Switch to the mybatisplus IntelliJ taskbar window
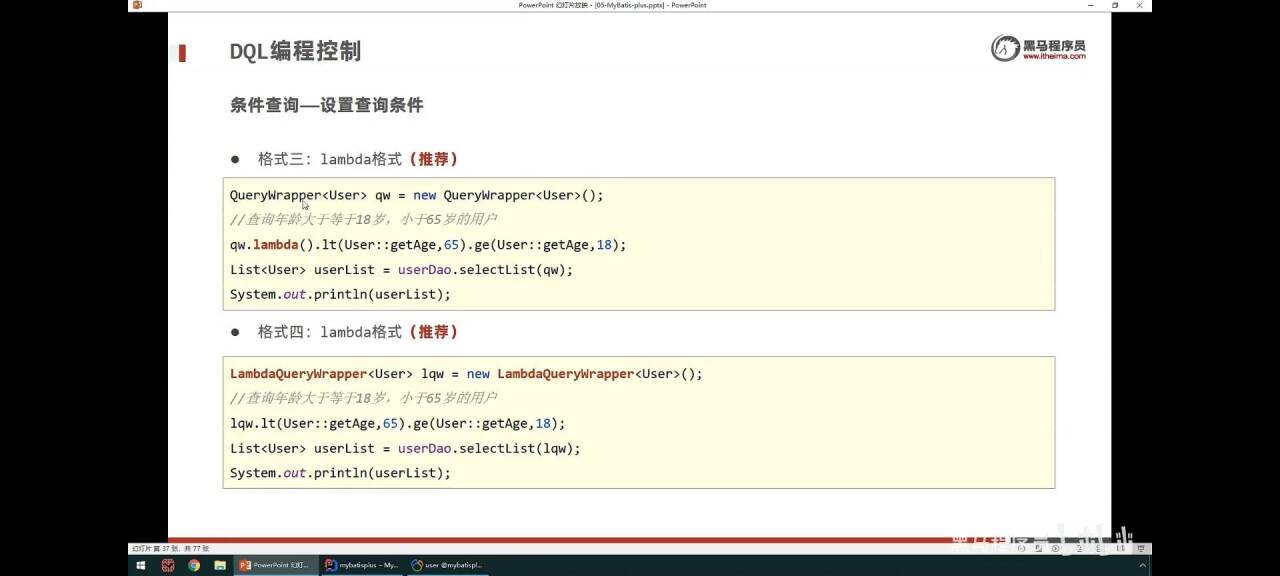Image resolution: width=1280 pixels, height=576 pixels. coord(363,565)
